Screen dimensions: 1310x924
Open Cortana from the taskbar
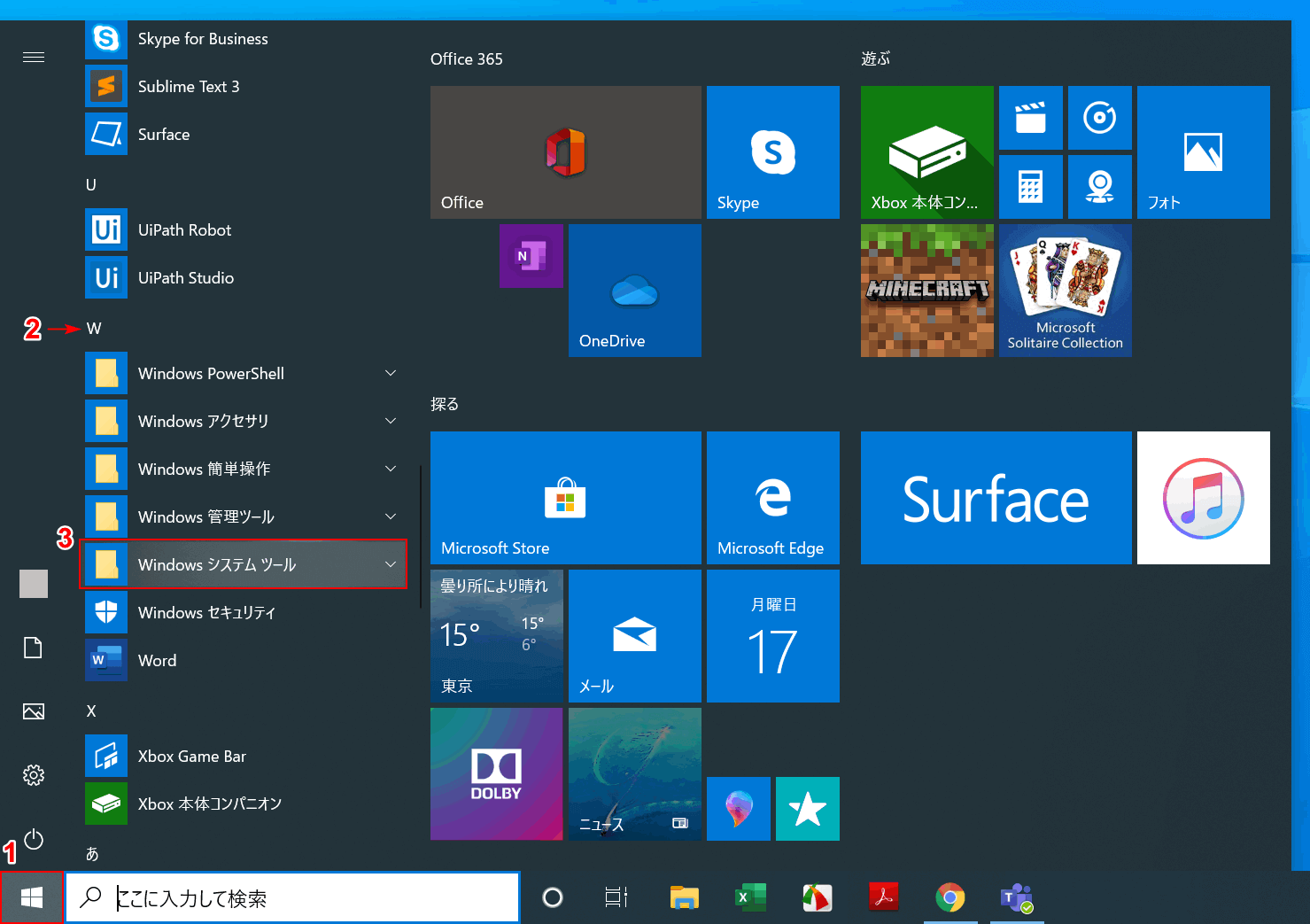point(553,898)
